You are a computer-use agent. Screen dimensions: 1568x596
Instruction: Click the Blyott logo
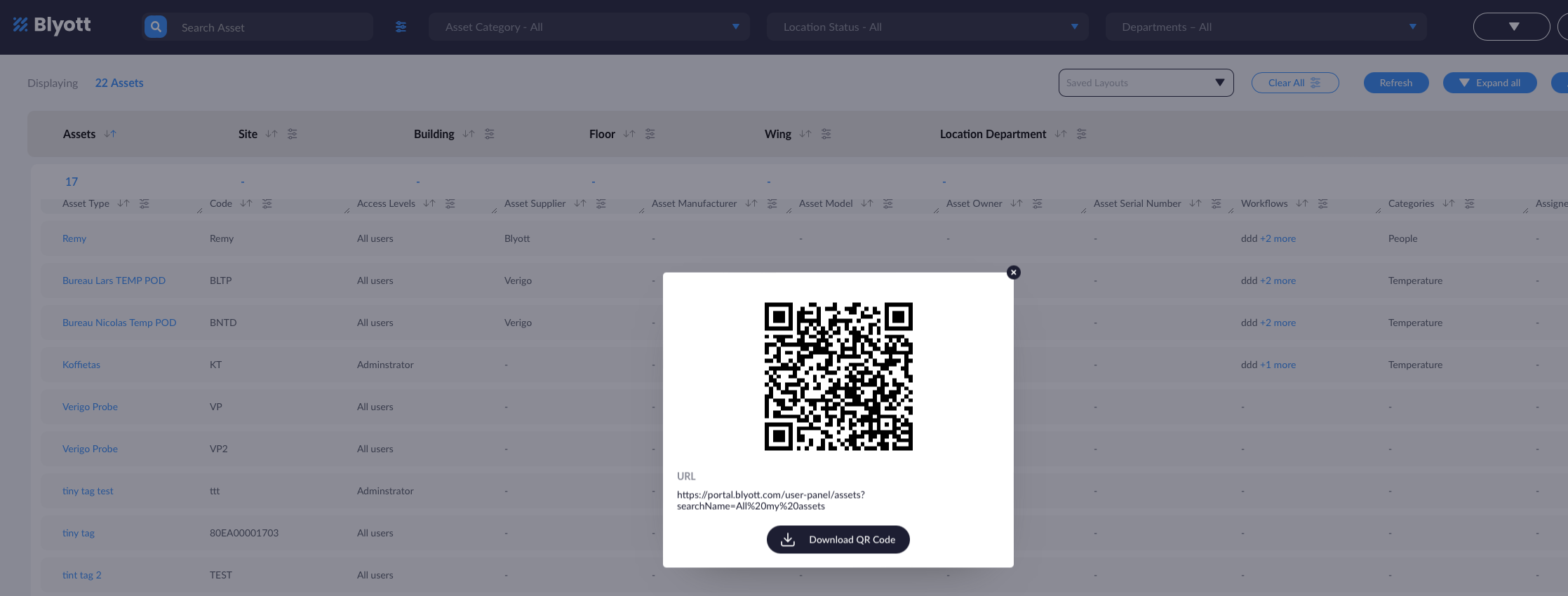tap(52, 25)
